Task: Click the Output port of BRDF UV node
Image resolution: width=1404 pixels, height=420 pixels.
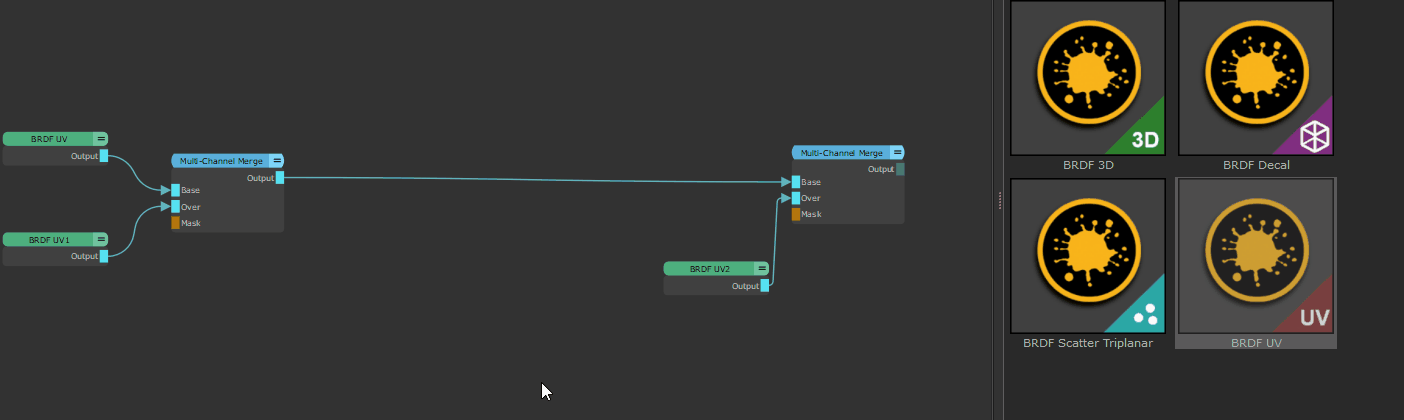Action: 104,156
